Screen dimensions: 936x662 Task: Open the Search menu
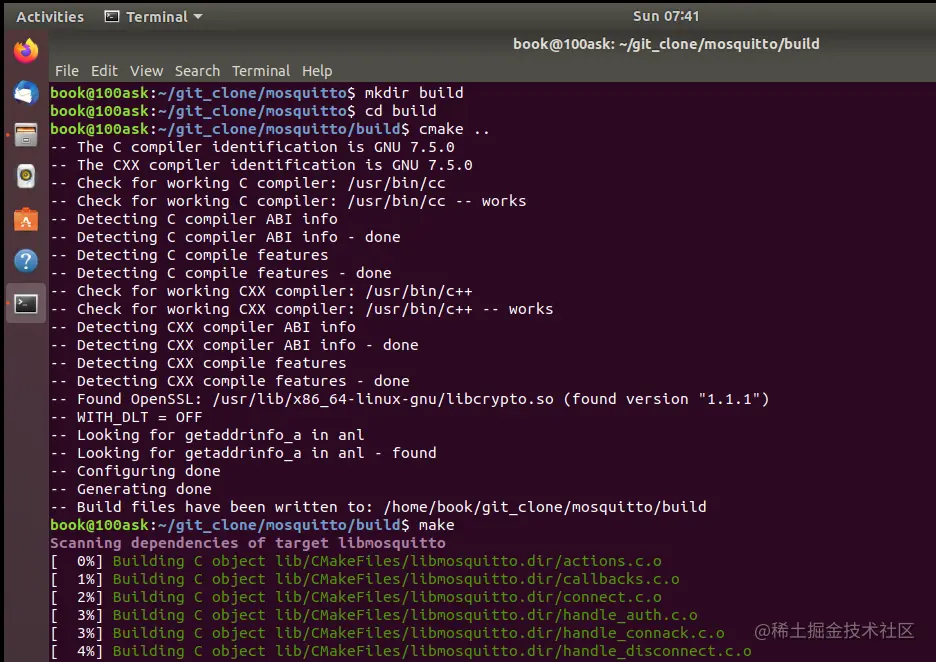click(x=197, y=71)
